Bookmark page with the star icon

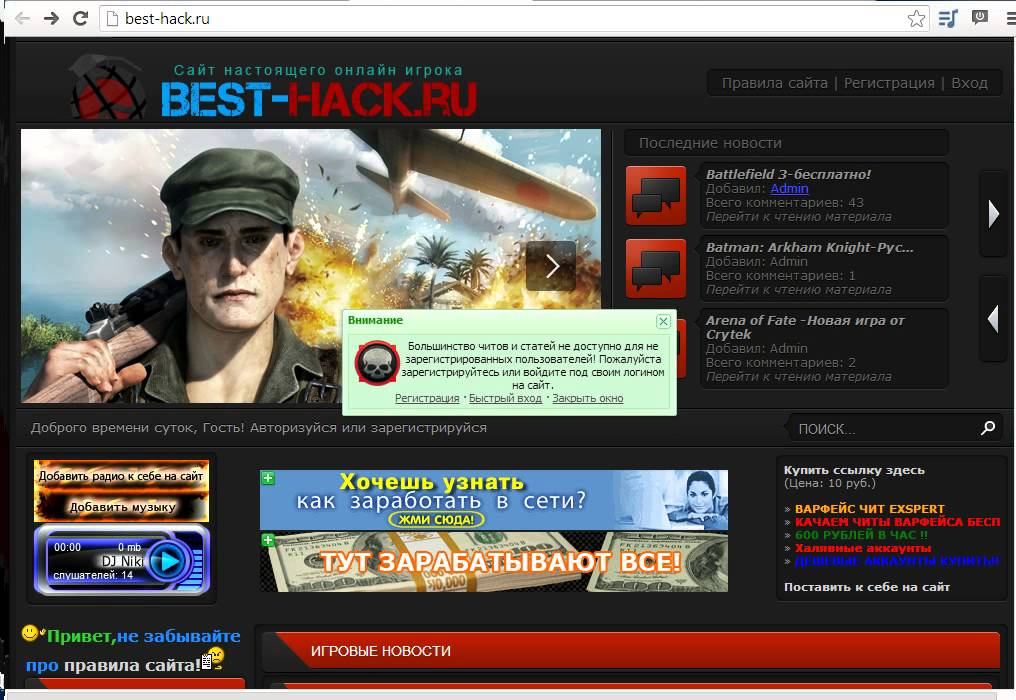tap(916, 18)
